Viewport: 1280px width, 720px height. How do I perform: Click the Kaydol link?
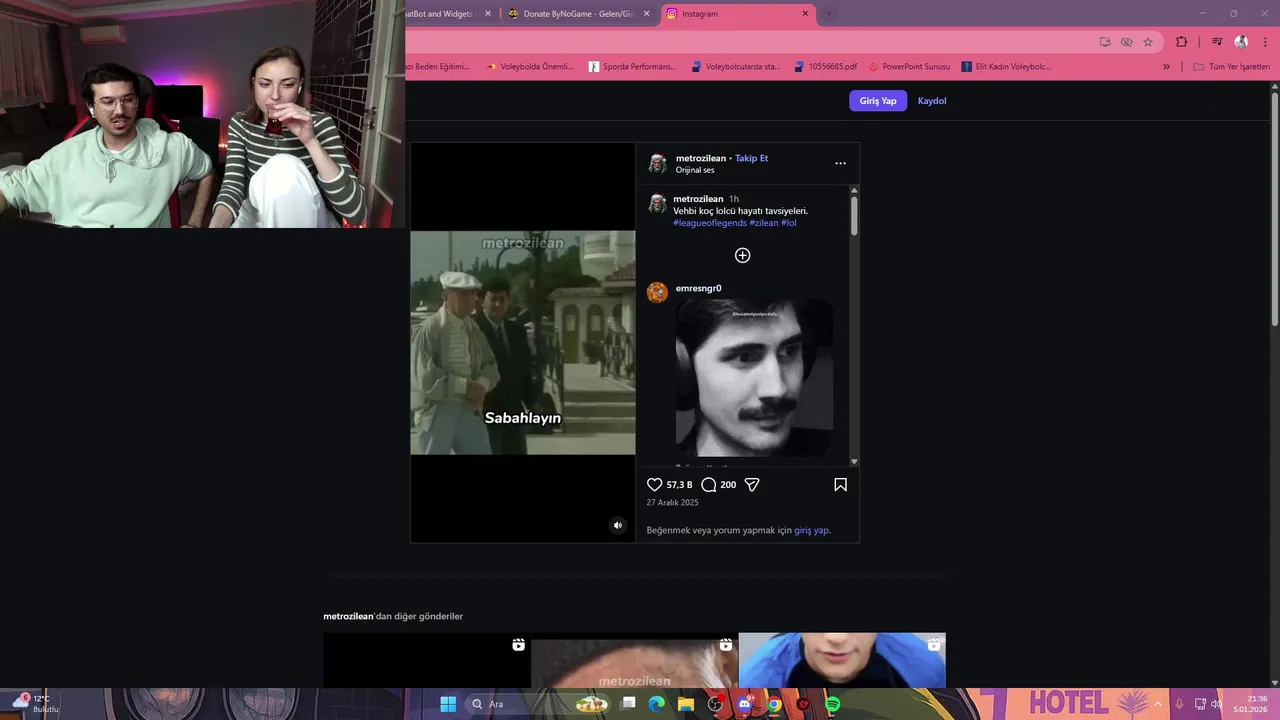coord(932,101)
